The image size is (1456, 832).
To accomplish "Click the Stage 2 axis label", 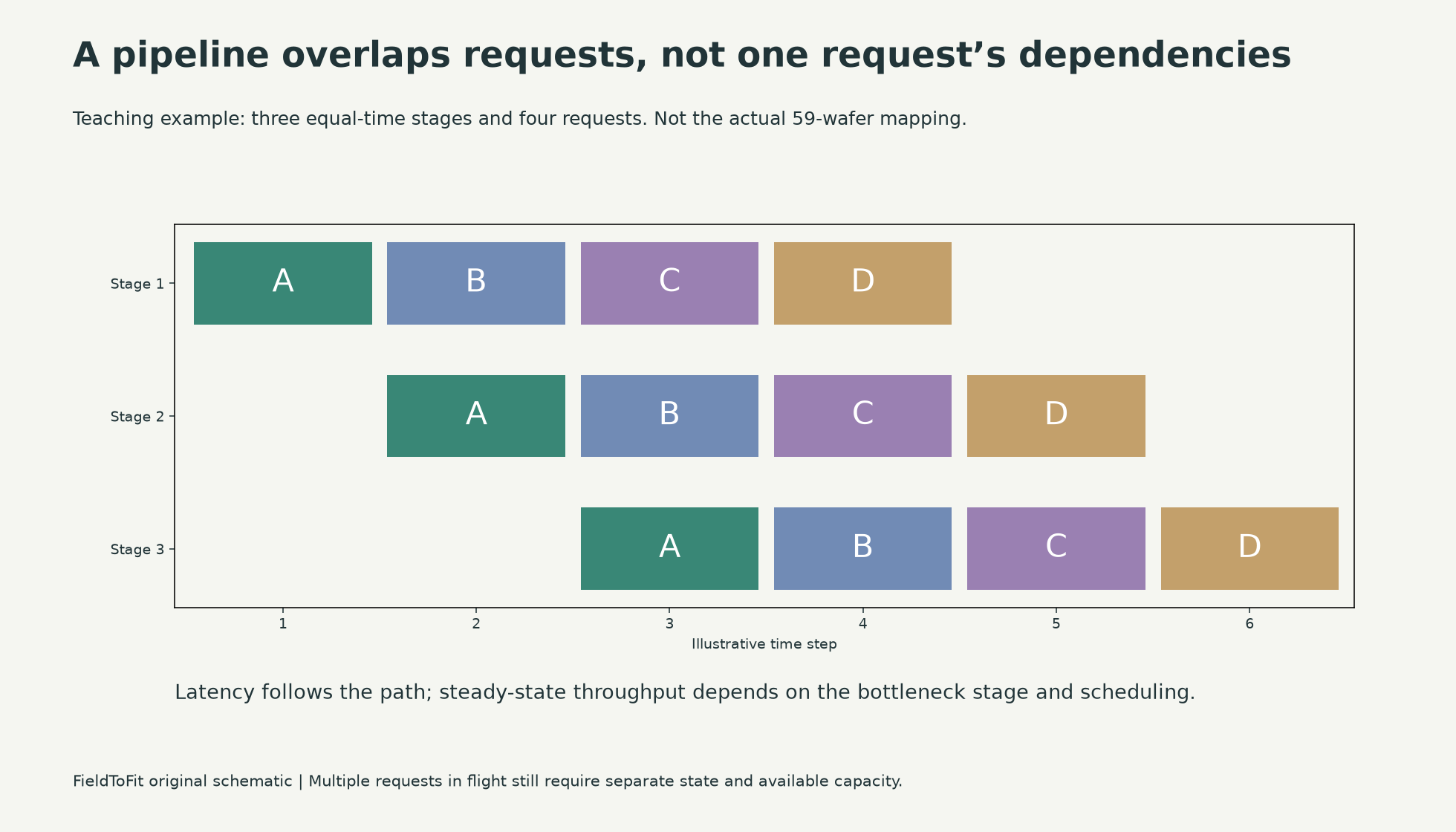I will coord(137,417).
